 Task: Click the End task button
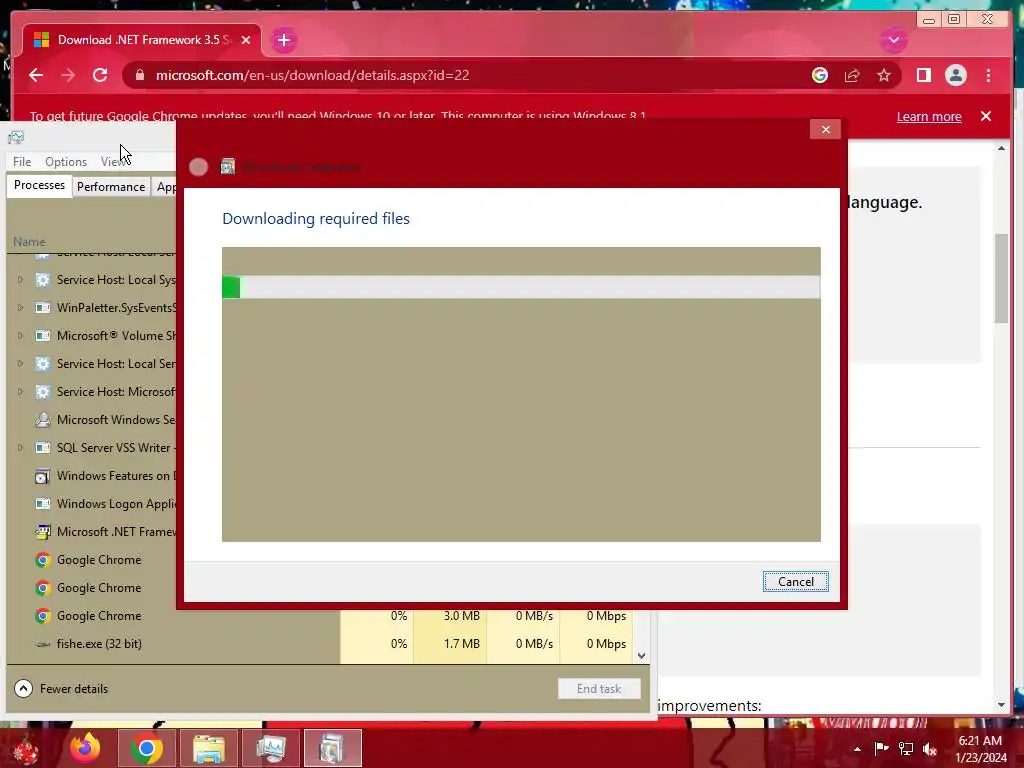(599, 689)
